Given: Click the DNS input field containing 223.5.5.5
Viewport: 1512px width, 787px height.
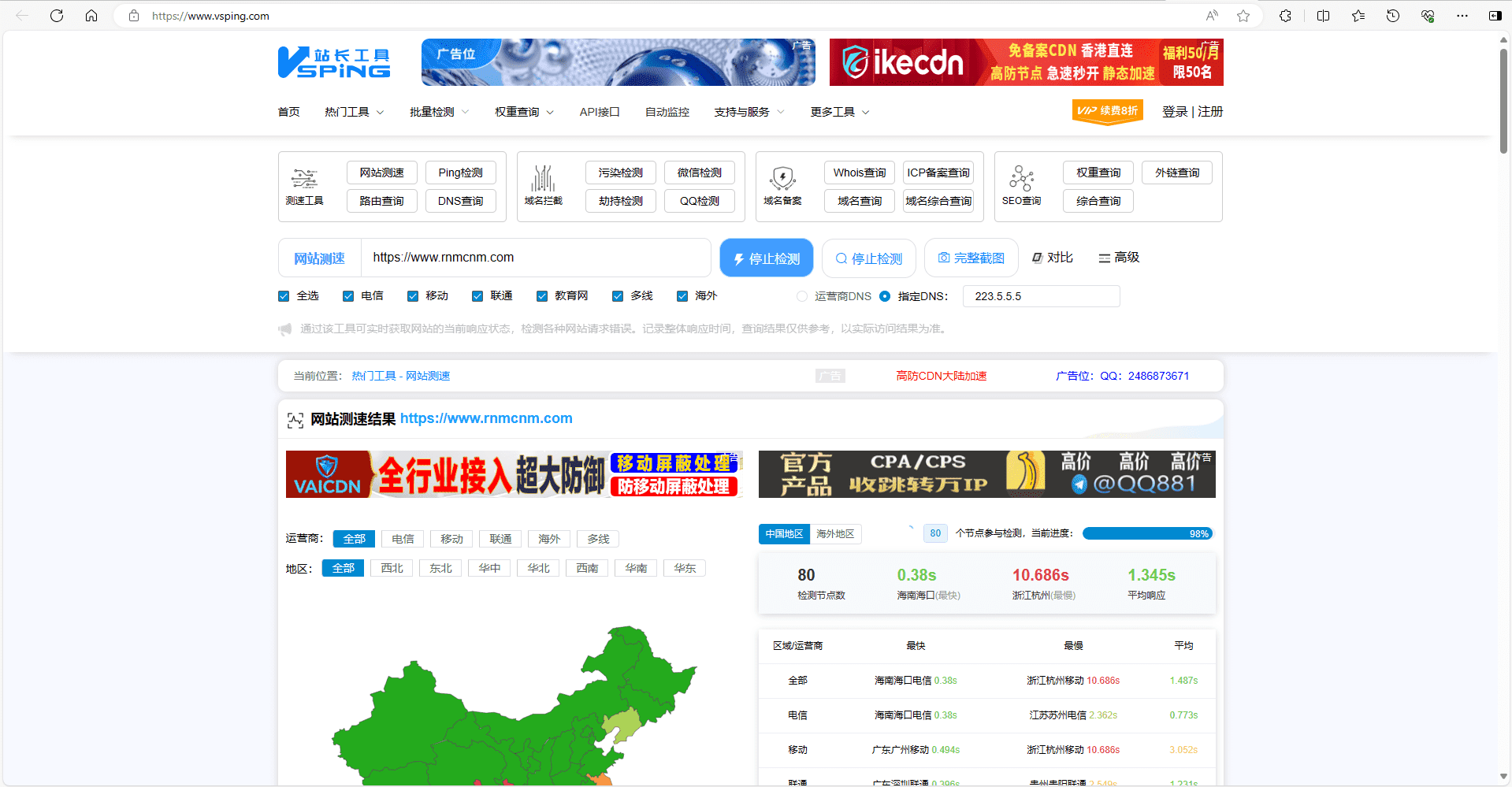Looking at the screenshot, I should pyautogui.click(x=1040, y=296).
